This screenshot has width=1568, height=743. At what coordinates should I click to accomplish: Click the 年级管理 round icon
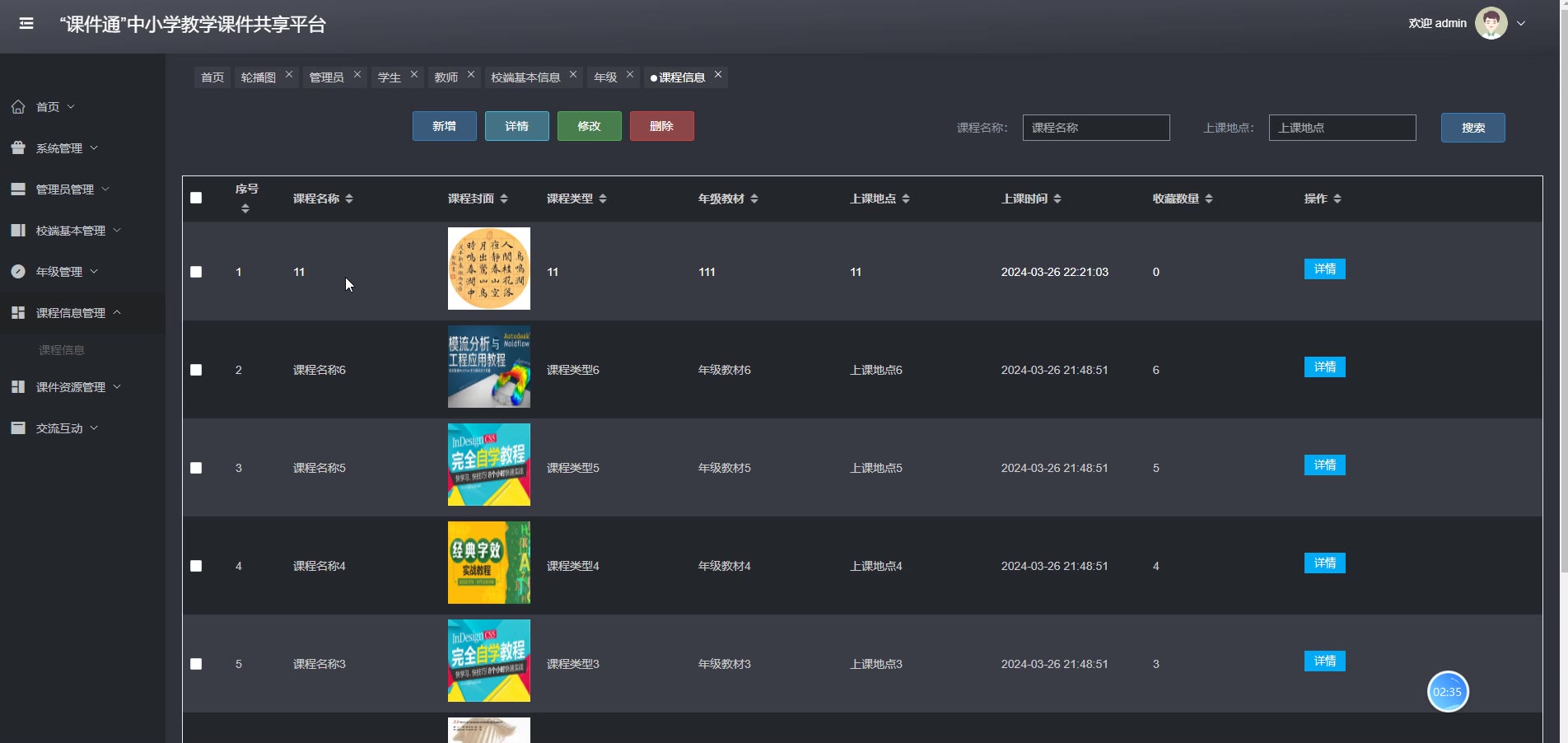point(18,271)
